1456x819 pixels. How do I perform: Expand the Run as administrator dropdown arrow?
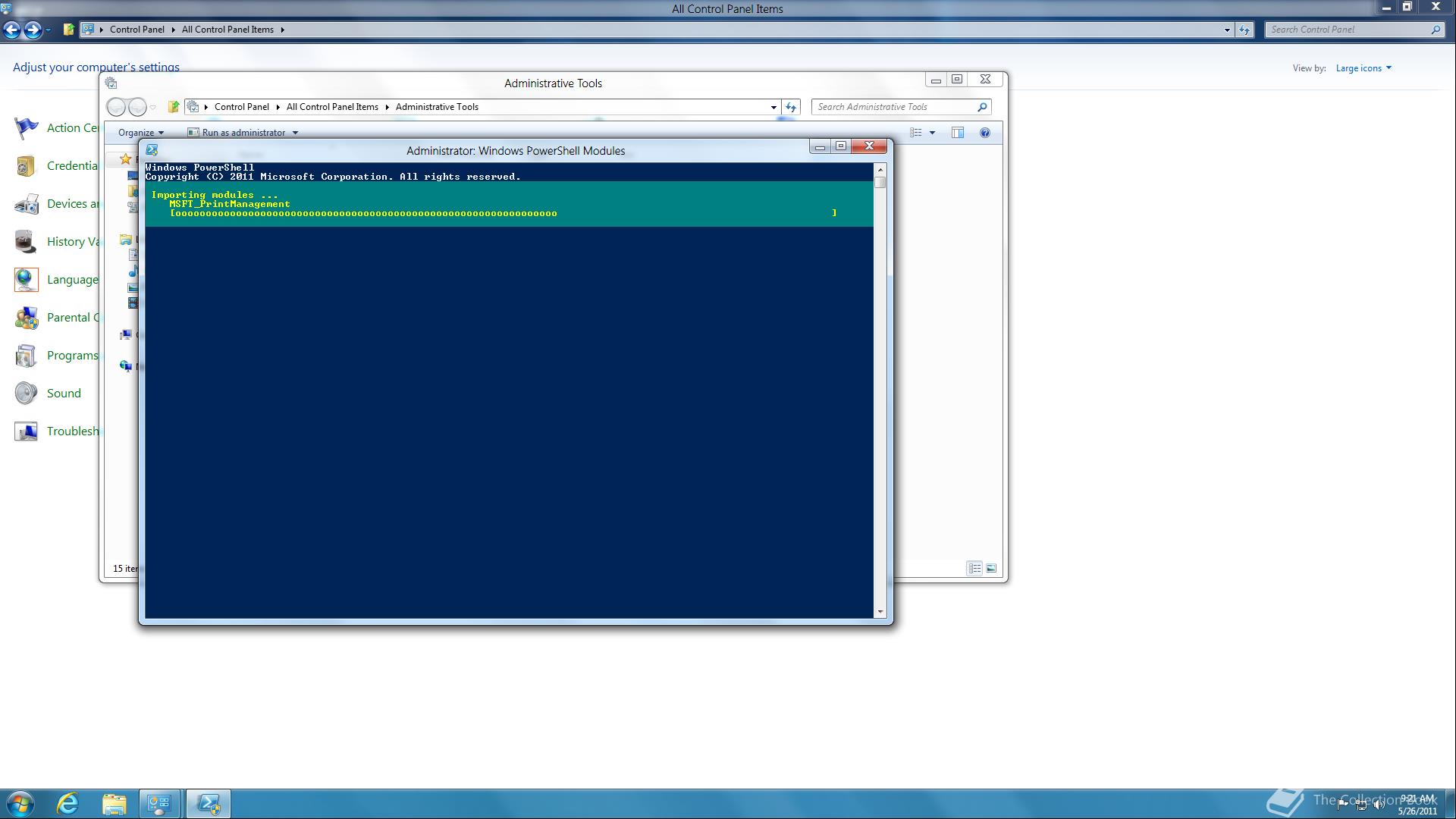296,133
